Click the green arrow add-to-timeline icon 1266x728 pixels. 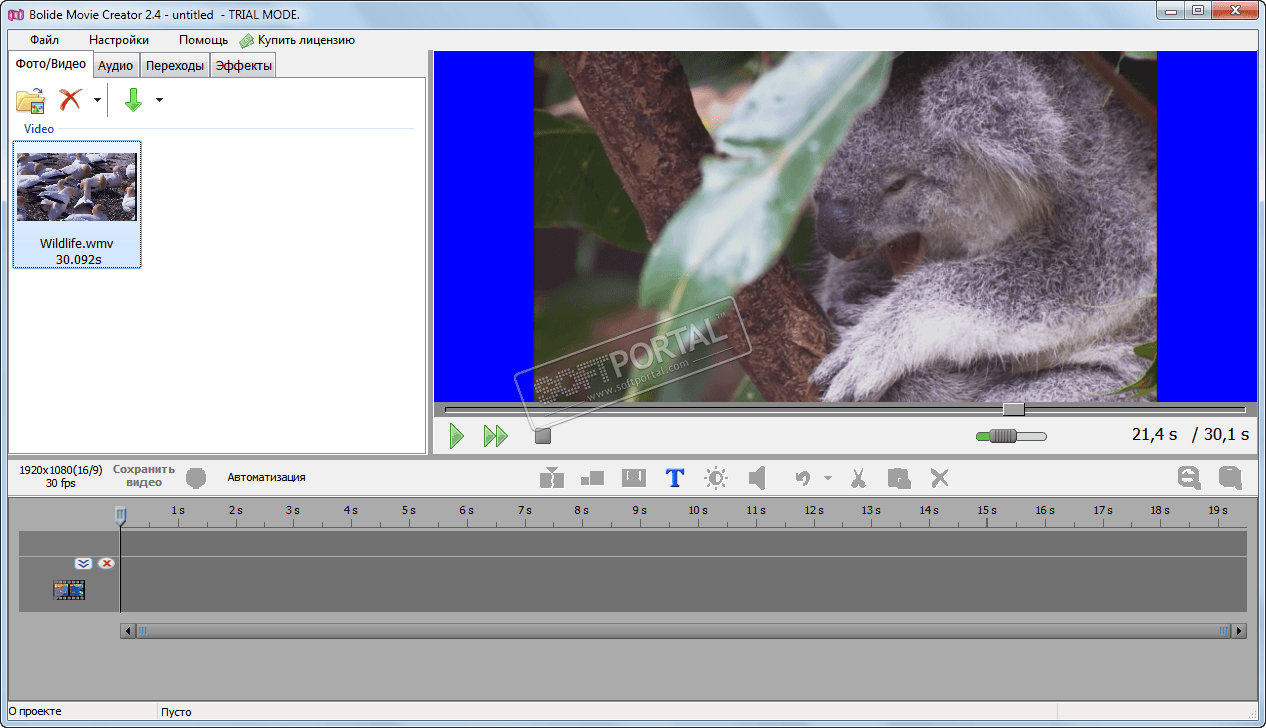pyautogui.click(x=133, y=100)
